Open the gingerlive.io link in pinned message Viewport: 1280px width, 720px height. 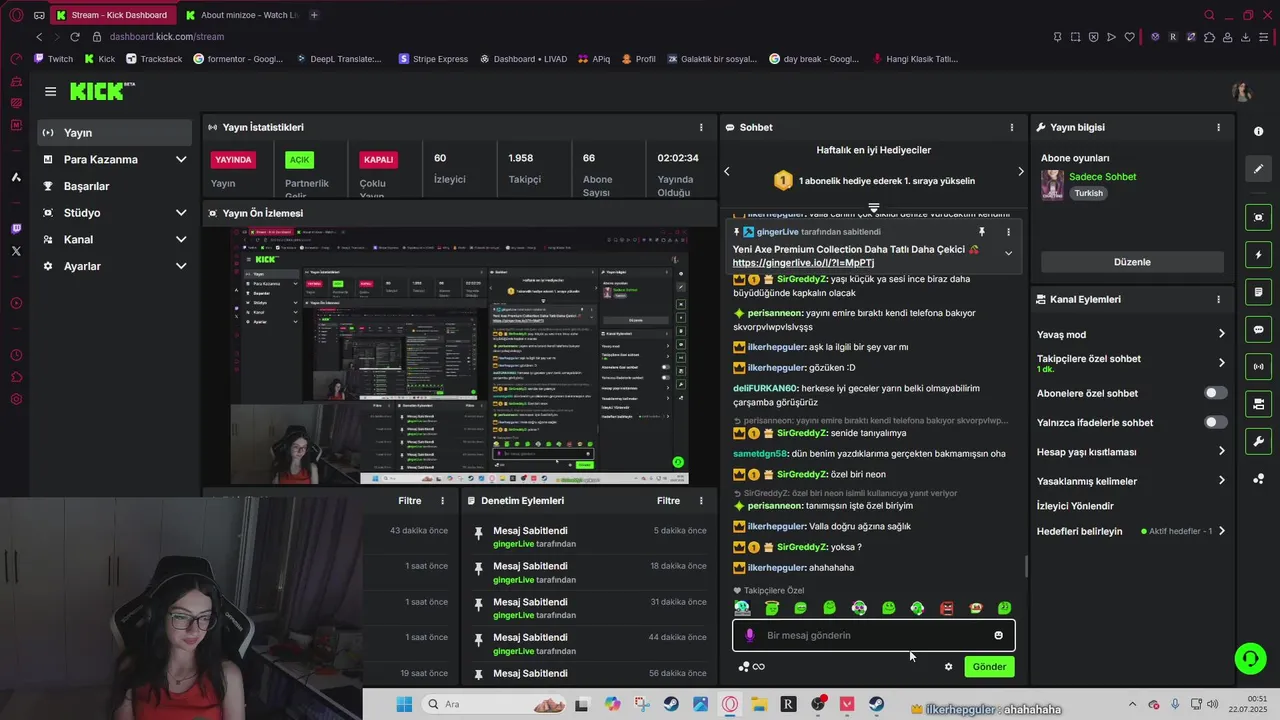point(803,263)
